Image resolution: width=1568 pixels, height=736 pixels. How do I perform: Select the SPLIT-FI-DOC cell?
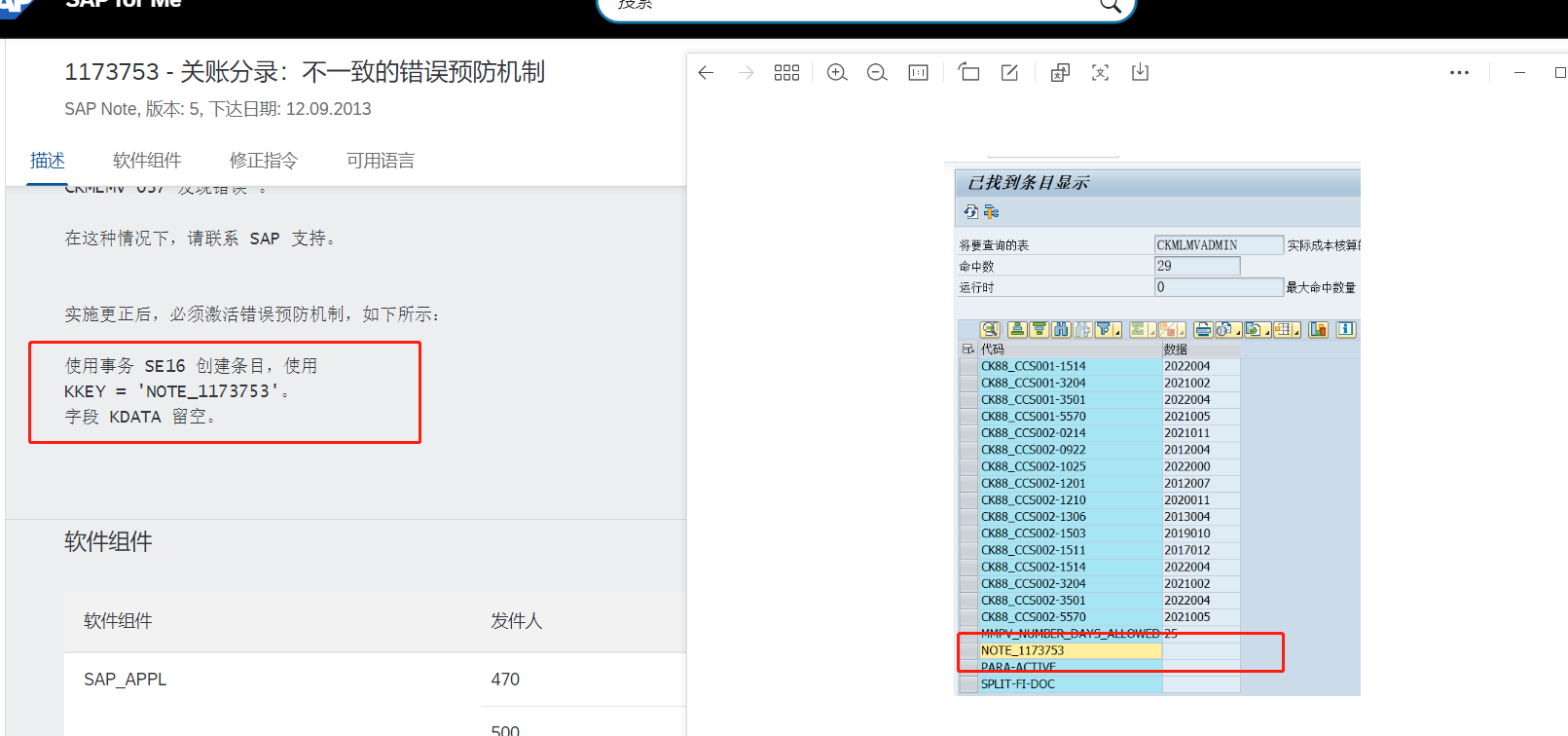tap(1071, 684)
